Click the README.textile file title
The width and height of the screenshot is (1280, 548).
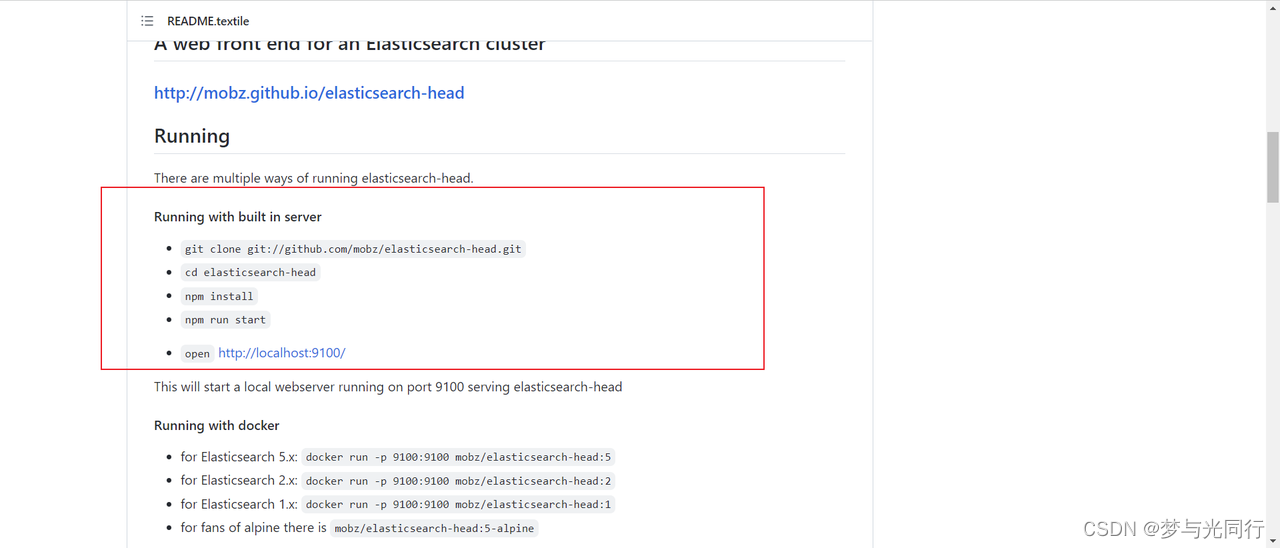pos(208,21)
